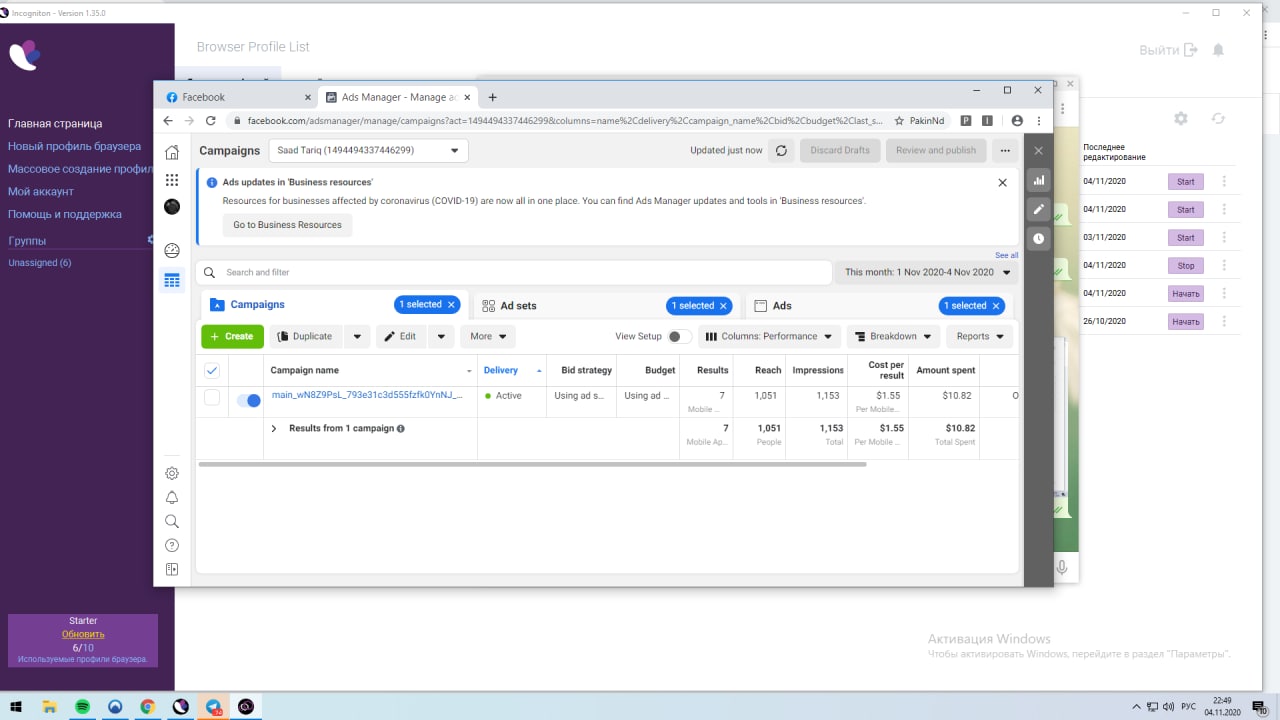Click the Обновить upgrade link

pos(83,634)
